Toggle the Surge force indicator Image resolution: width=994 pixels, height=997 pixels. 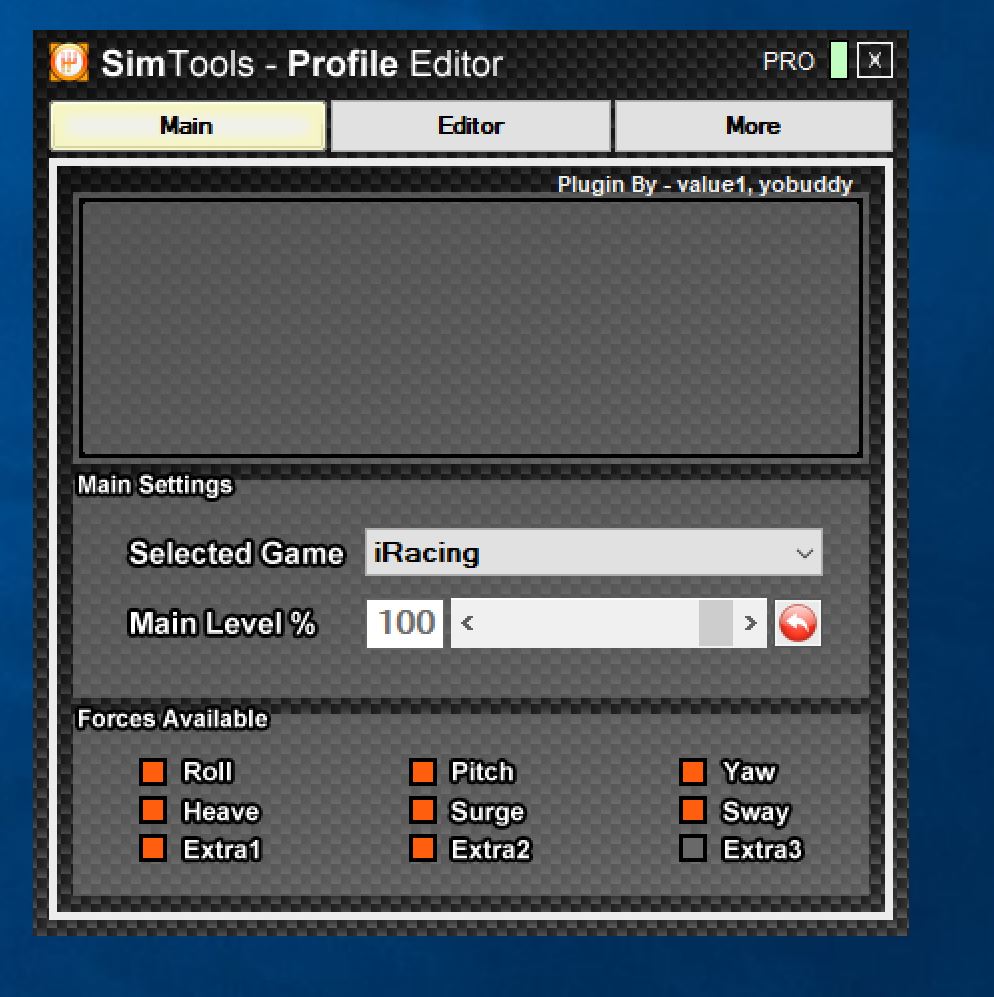[423, 810]
